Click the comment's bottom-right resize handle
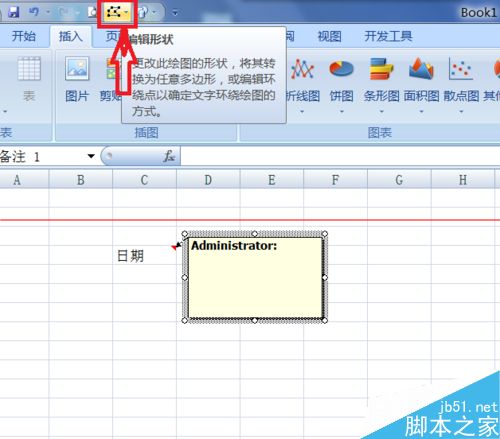 (325, 320)
